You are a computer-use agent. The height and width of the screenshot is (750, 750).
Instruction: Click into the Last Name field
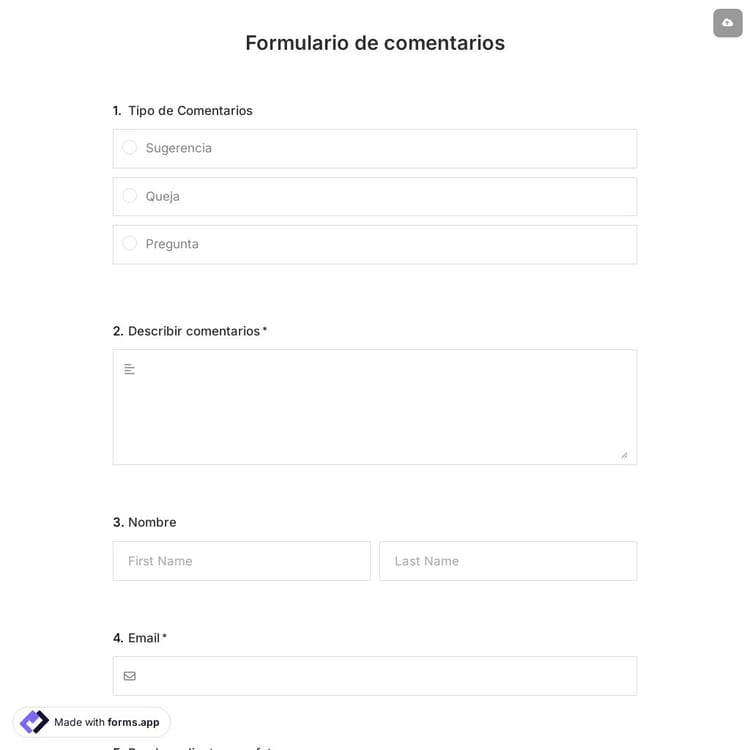coord(508,561)
